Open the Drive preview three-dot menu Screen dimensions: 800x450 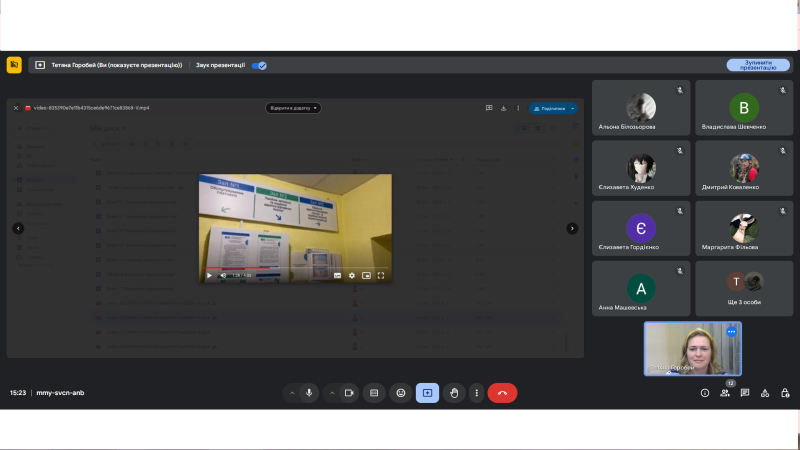pyautogui.click(x=519, y=108)
